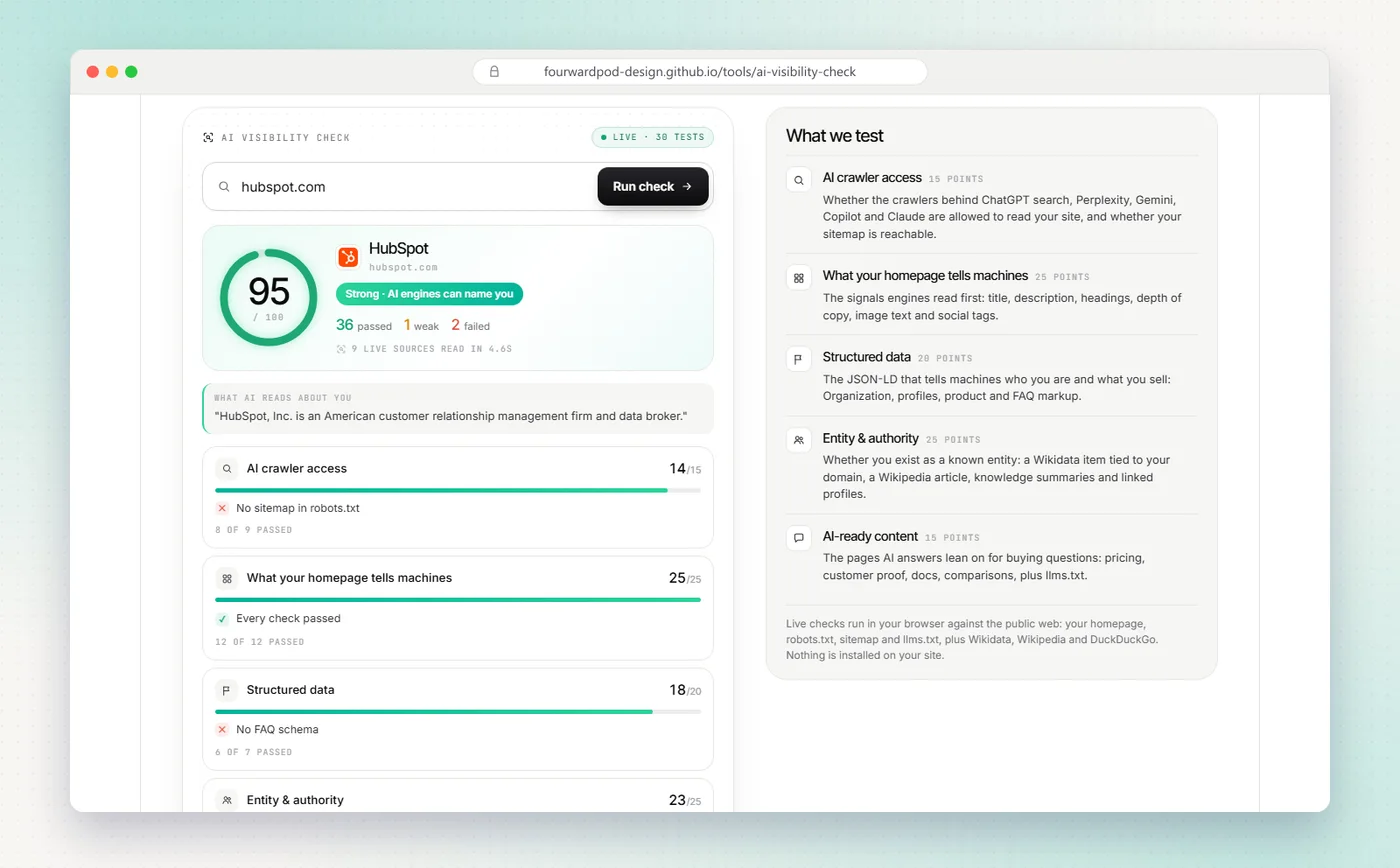The width and height of the screenshot is (1400, 868).
Task: Click the green macOS maximize window button
Action: pos(131,72)
